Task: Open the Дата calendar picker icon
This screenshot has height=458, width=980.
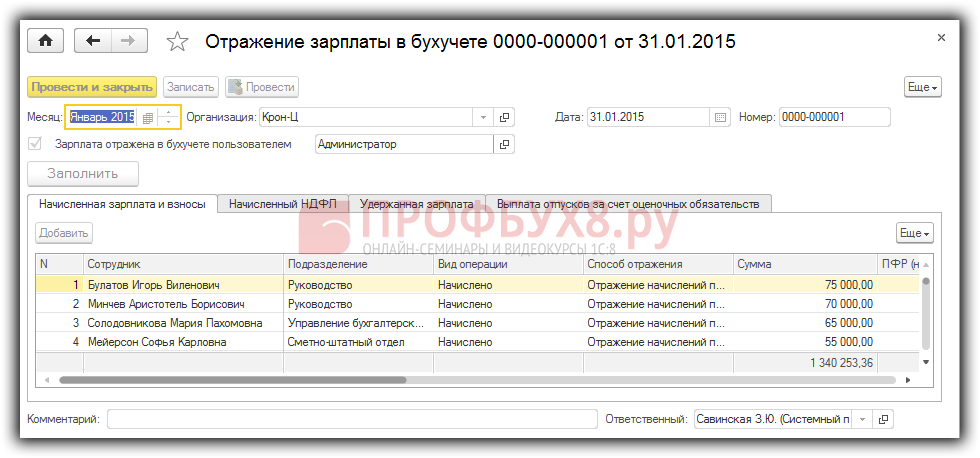Action: (x=719, y=117)
